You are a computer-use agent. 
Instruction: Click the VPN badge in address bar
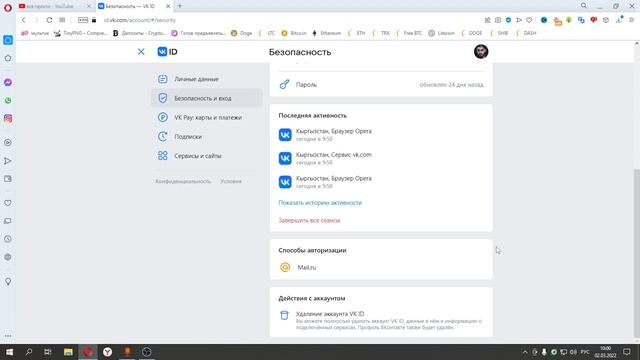tap(83, 20)
